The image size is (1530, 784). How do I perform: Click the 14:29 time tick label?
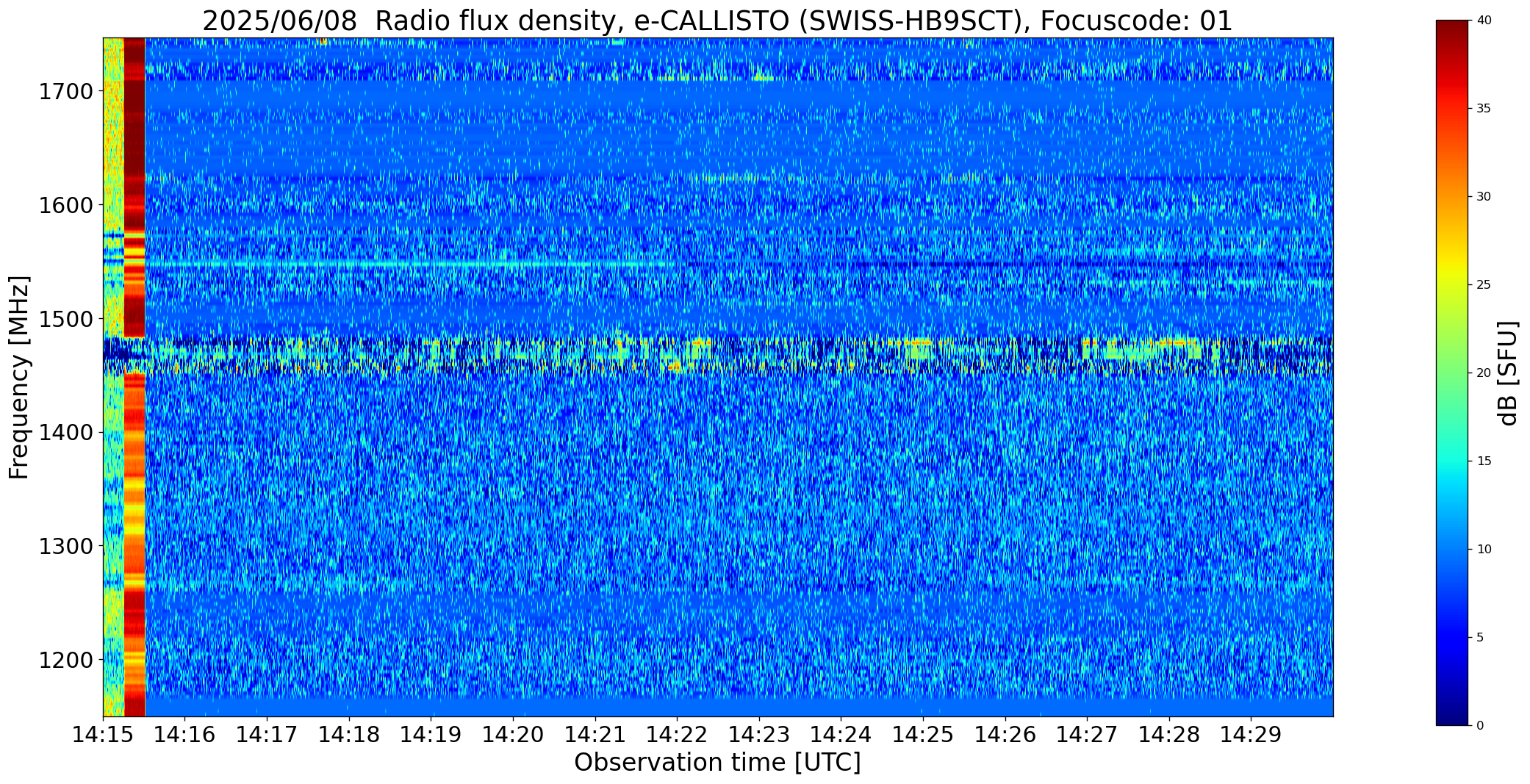coord(1251,735)
